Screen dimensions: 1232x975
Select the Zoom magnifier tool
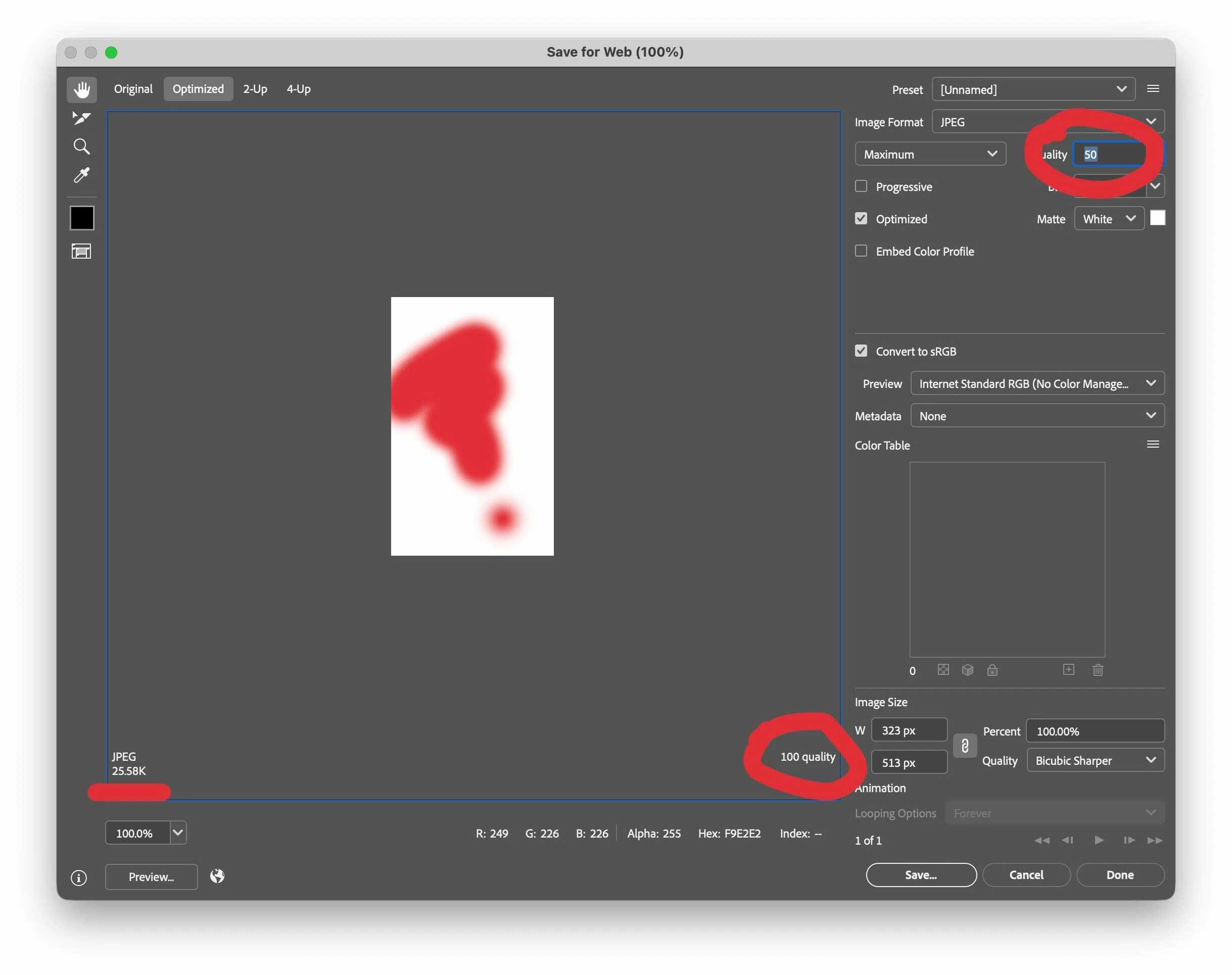(82, 147)
